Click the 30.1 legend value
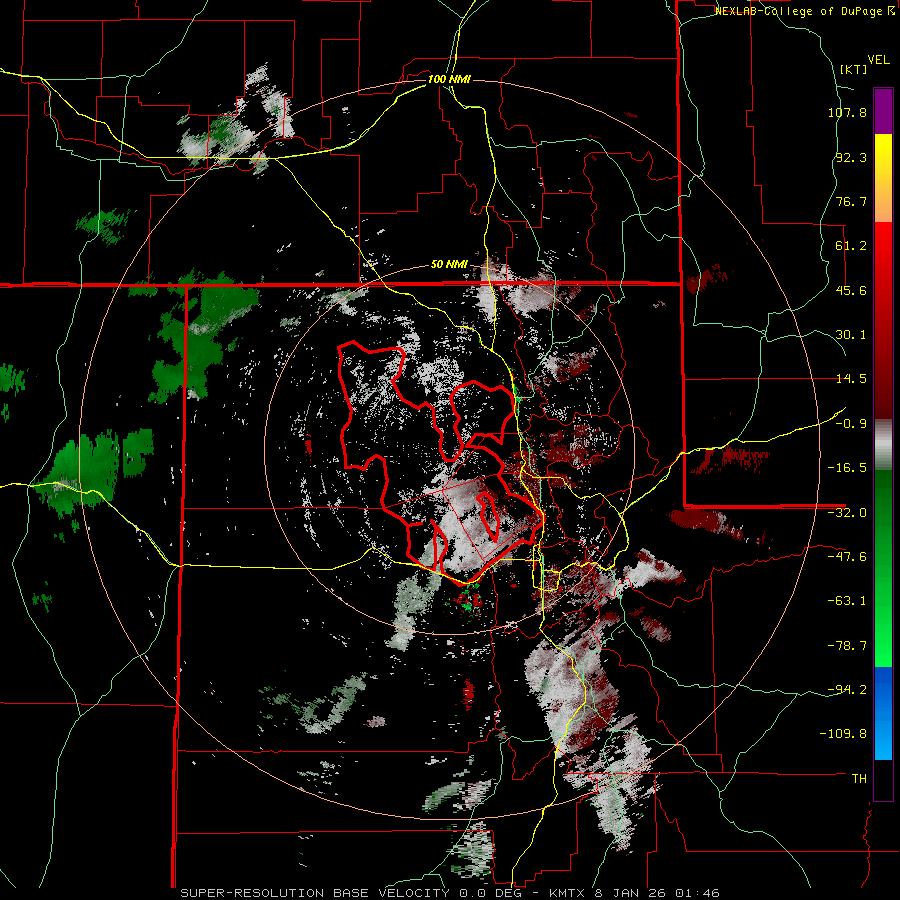900x900 pixels. (851, 335)
